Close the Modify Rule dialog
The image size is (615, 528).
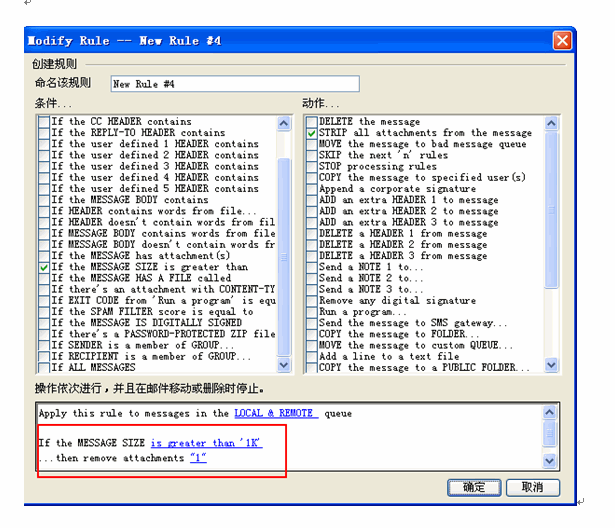(562, 41)
